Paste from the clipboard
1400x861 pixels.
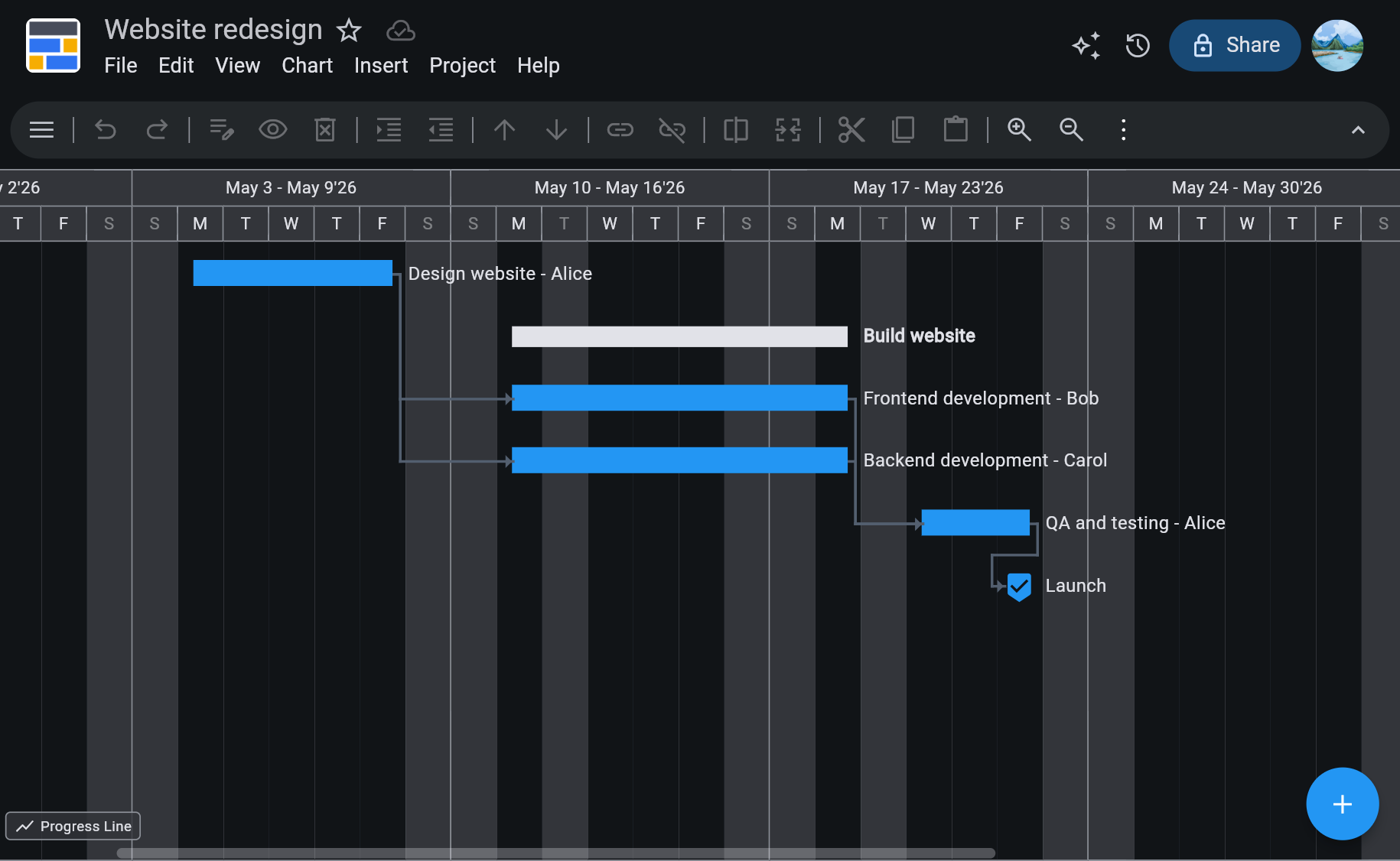956,129
